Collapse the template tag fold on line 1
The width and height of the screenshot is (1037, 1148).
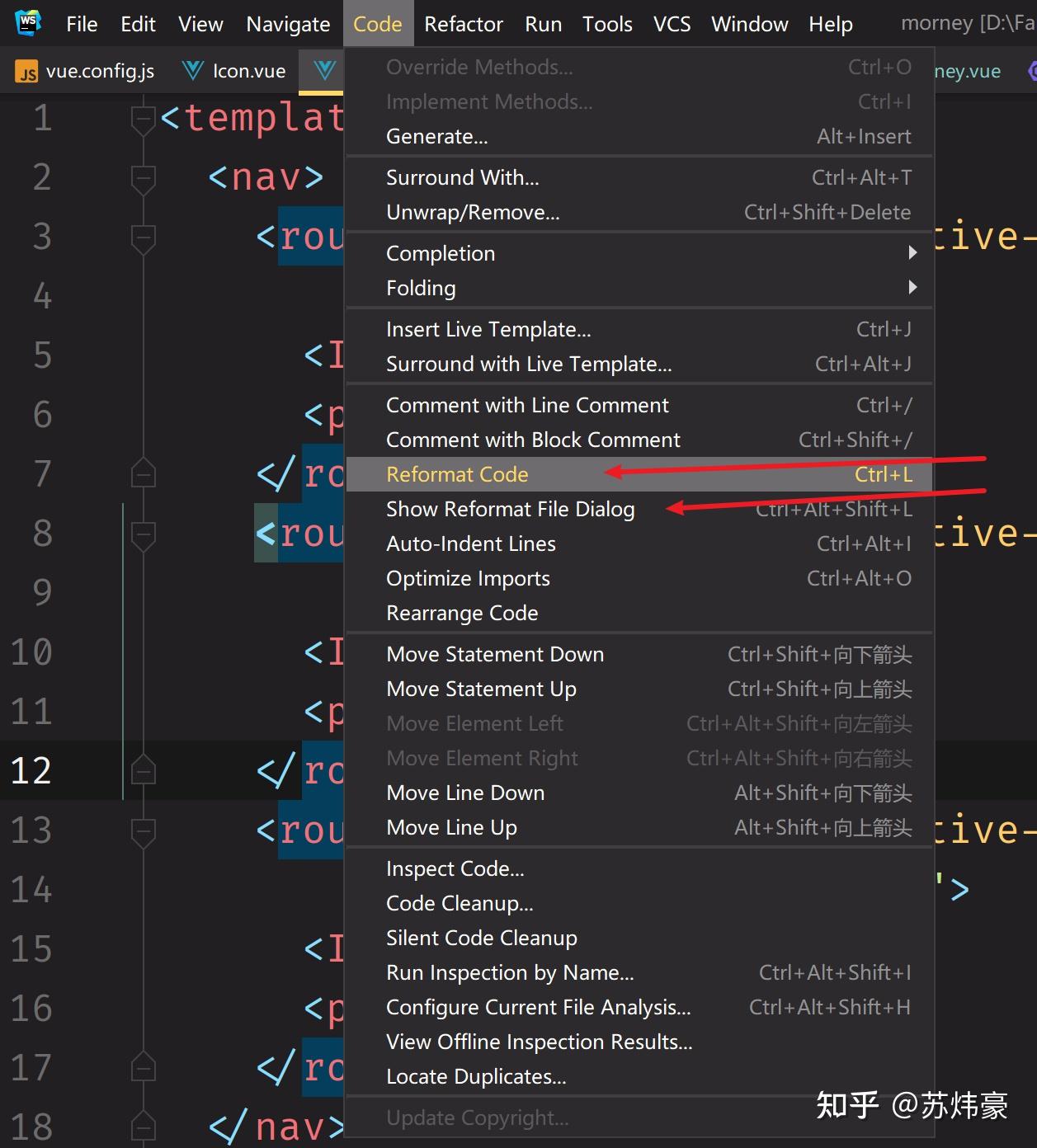(144, 119)
